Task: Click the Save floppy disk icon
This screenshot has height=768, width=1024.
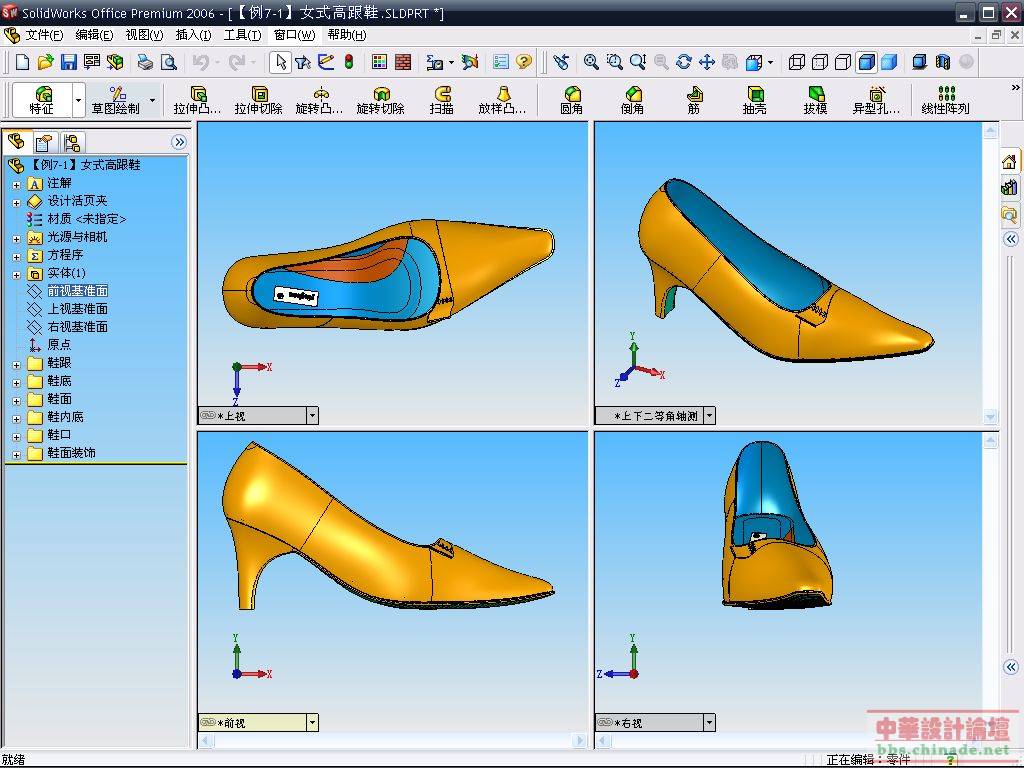Action: click(69, 62)
